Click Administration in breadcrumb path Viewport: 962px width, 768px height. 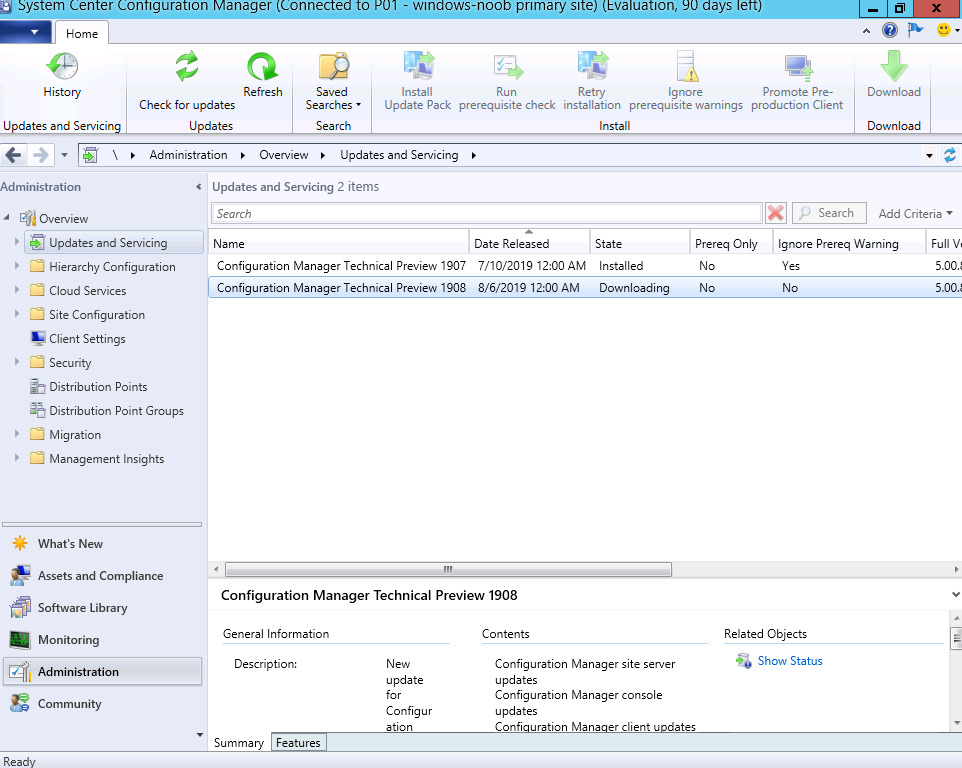click(188, 155)
